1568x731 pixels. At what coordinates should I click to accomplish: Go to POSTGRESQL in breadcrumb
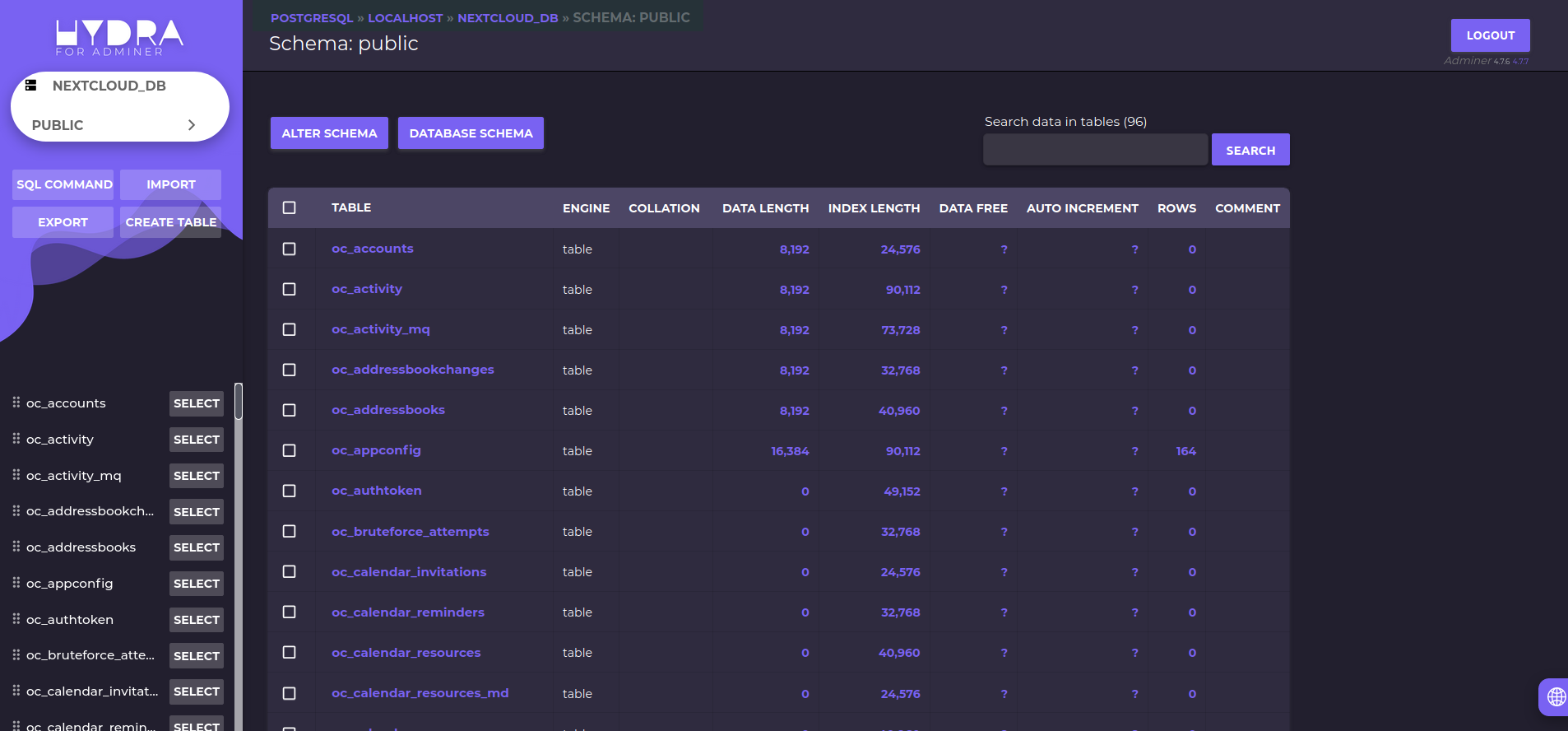(x=312, y=18)
